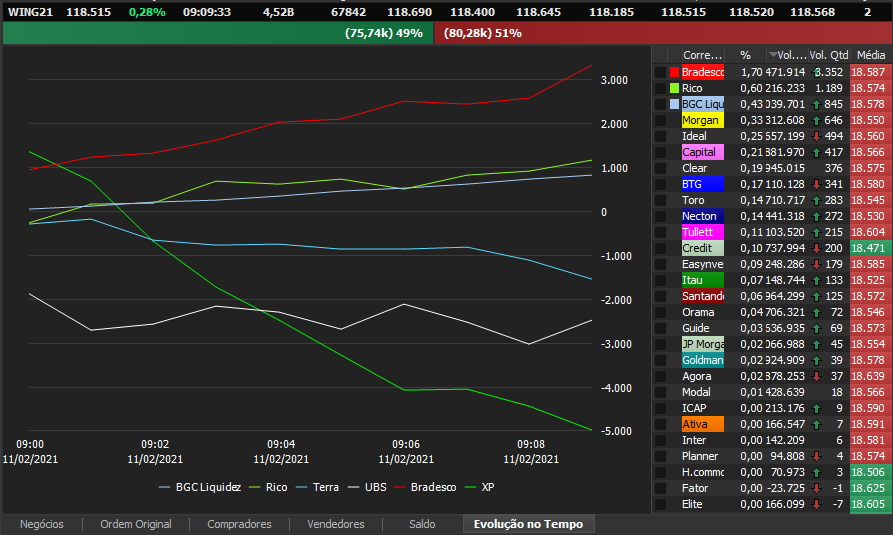Image resolution: width=893 pixels, height=535 pixels.
Task: Open the Negócios tab
Action: click(x=42, y=524)
